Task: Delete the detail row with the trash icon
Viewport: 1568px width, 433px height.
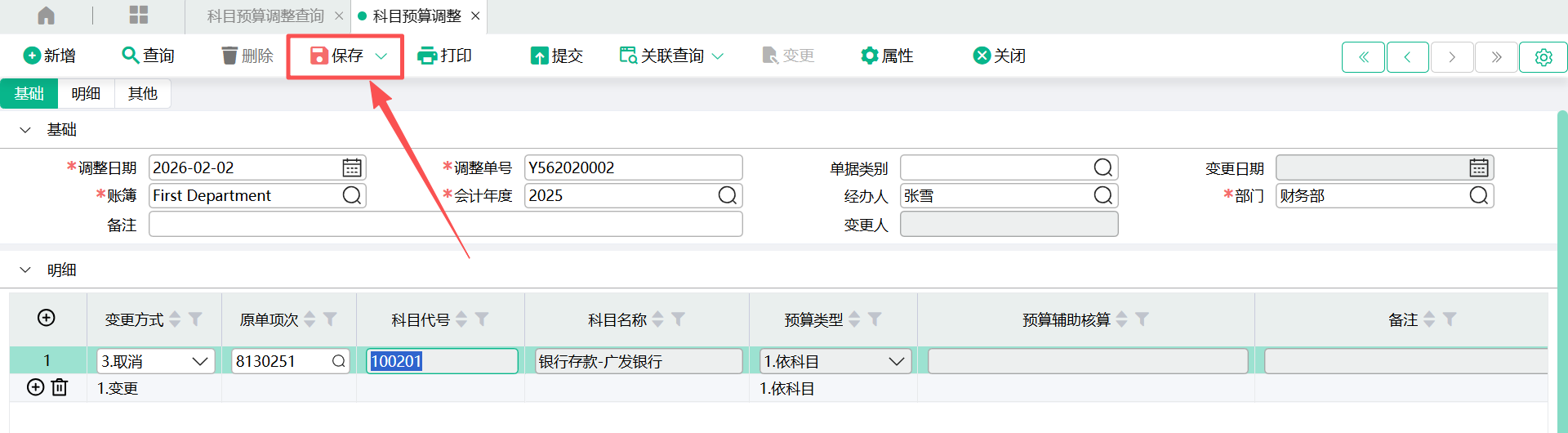Action: 60,387
